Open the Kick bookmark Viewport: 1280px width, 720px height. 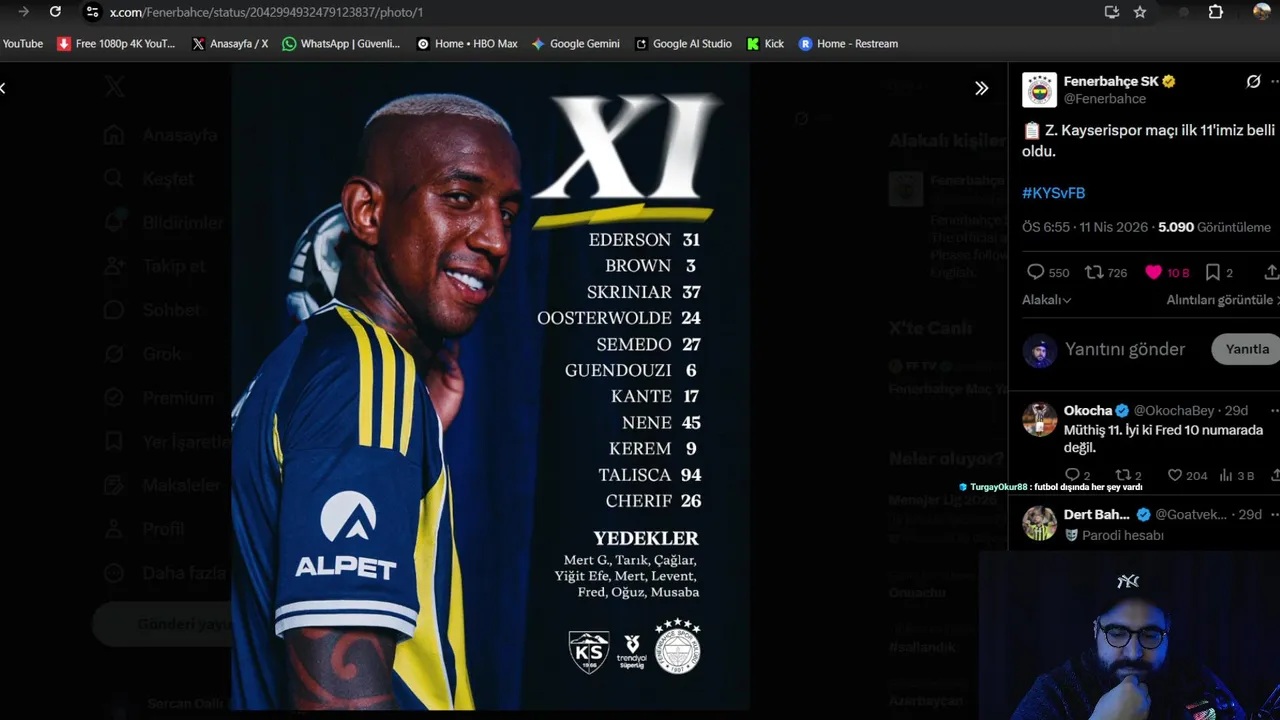pyautogui.click(x=765, y=44)
